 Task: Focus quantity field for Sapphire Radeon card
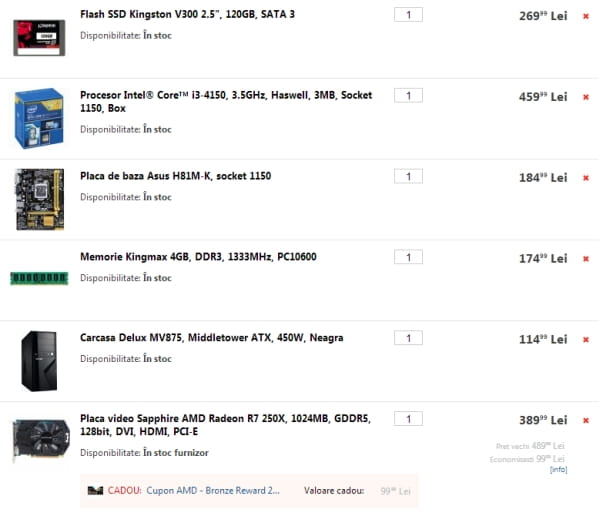coord(408,418)
